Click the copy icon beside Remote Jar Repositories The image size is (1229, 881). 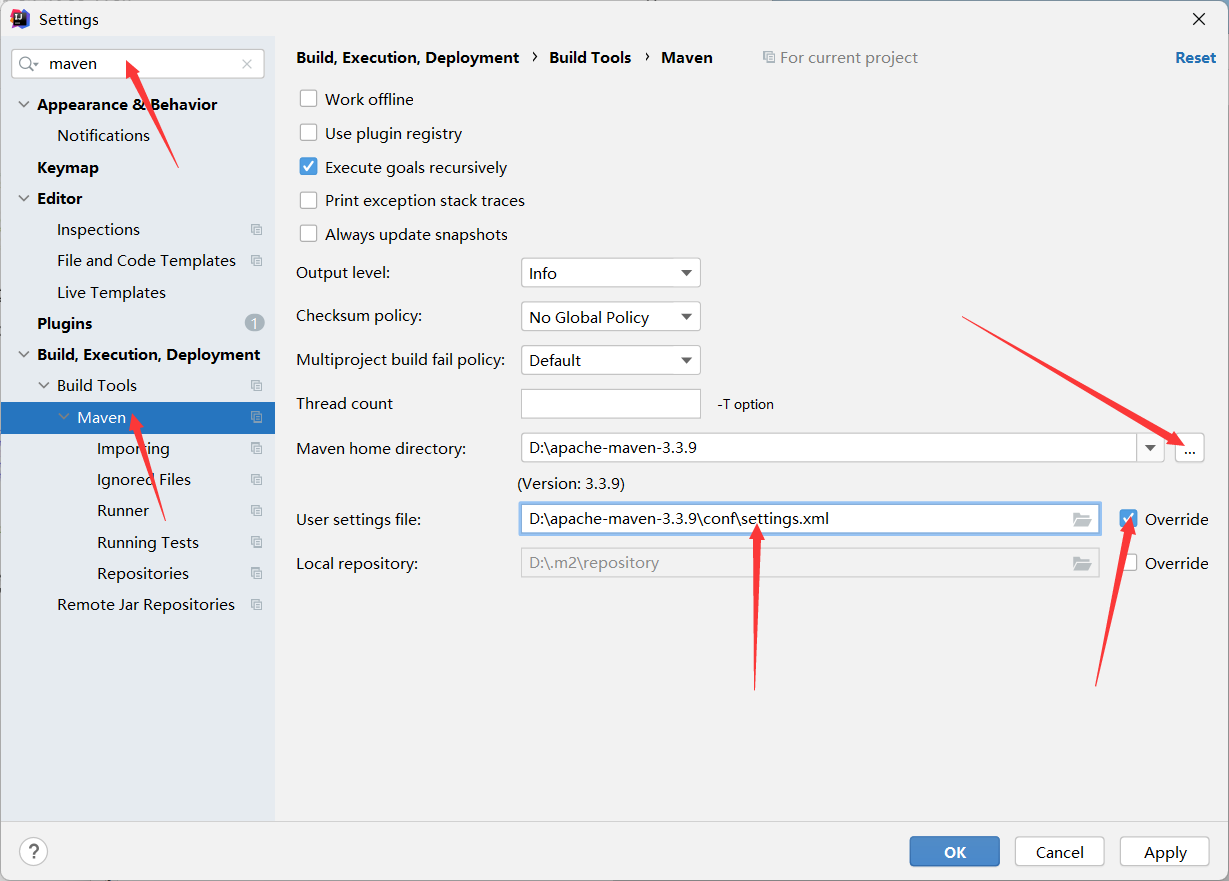point(256,605)
